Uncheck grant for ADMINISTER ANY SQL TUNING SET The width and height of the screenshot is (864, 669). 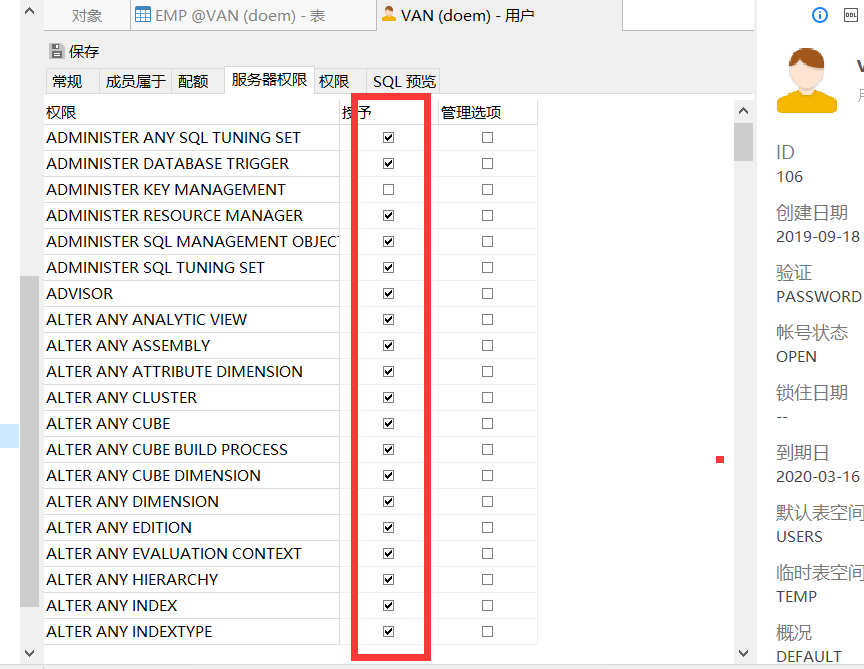point(388,138)
